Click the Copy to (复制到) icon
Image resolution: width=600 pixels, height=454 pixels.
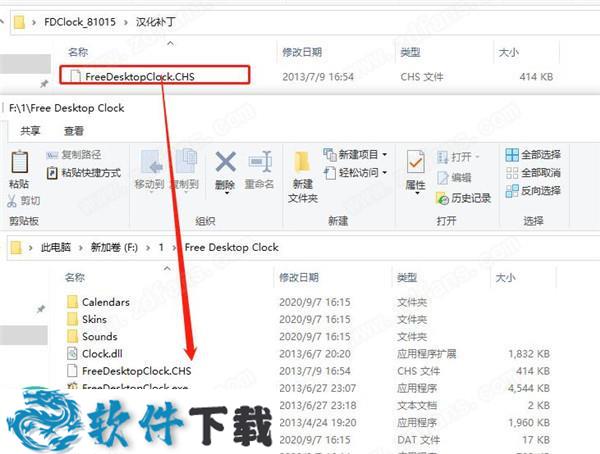pos(186,162)
